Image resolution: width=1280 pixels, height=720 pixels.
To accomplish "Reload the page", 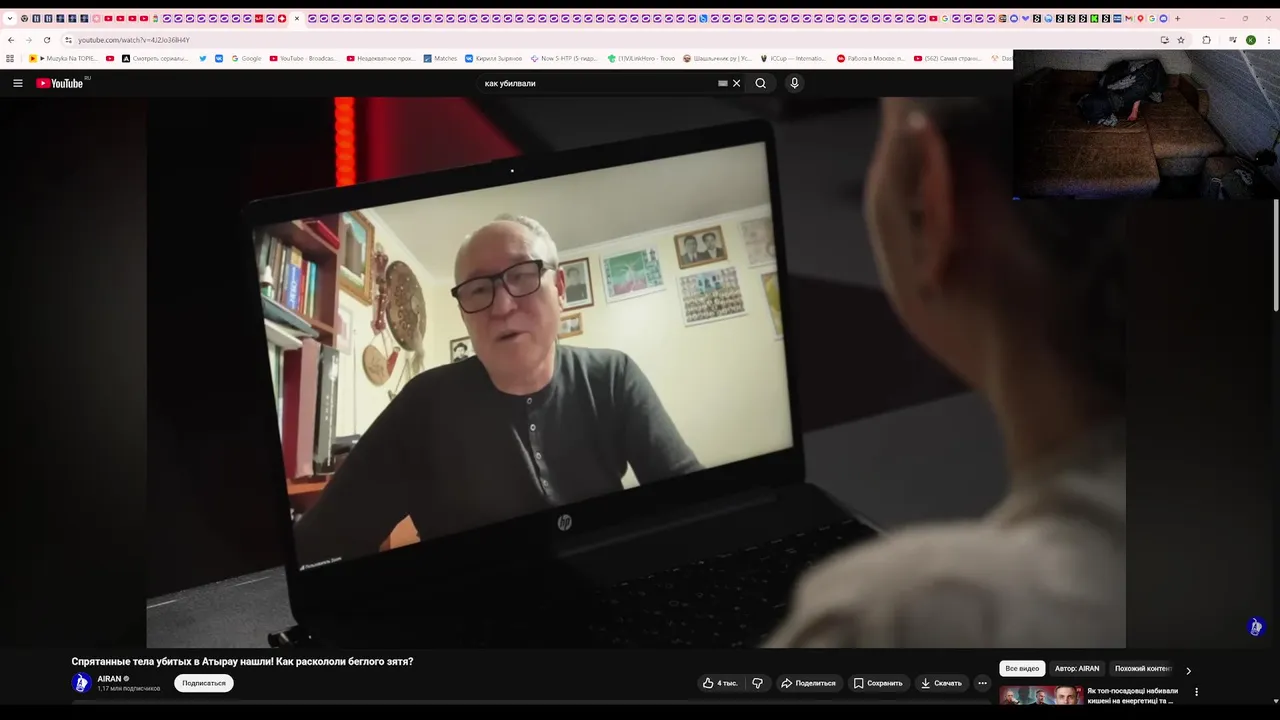I will (47, 40).
